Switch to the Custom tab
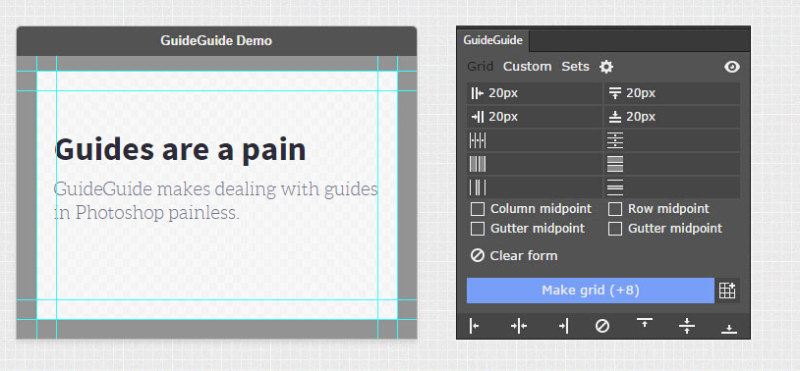This screenshot has height=371, width=800. [527, 67]
